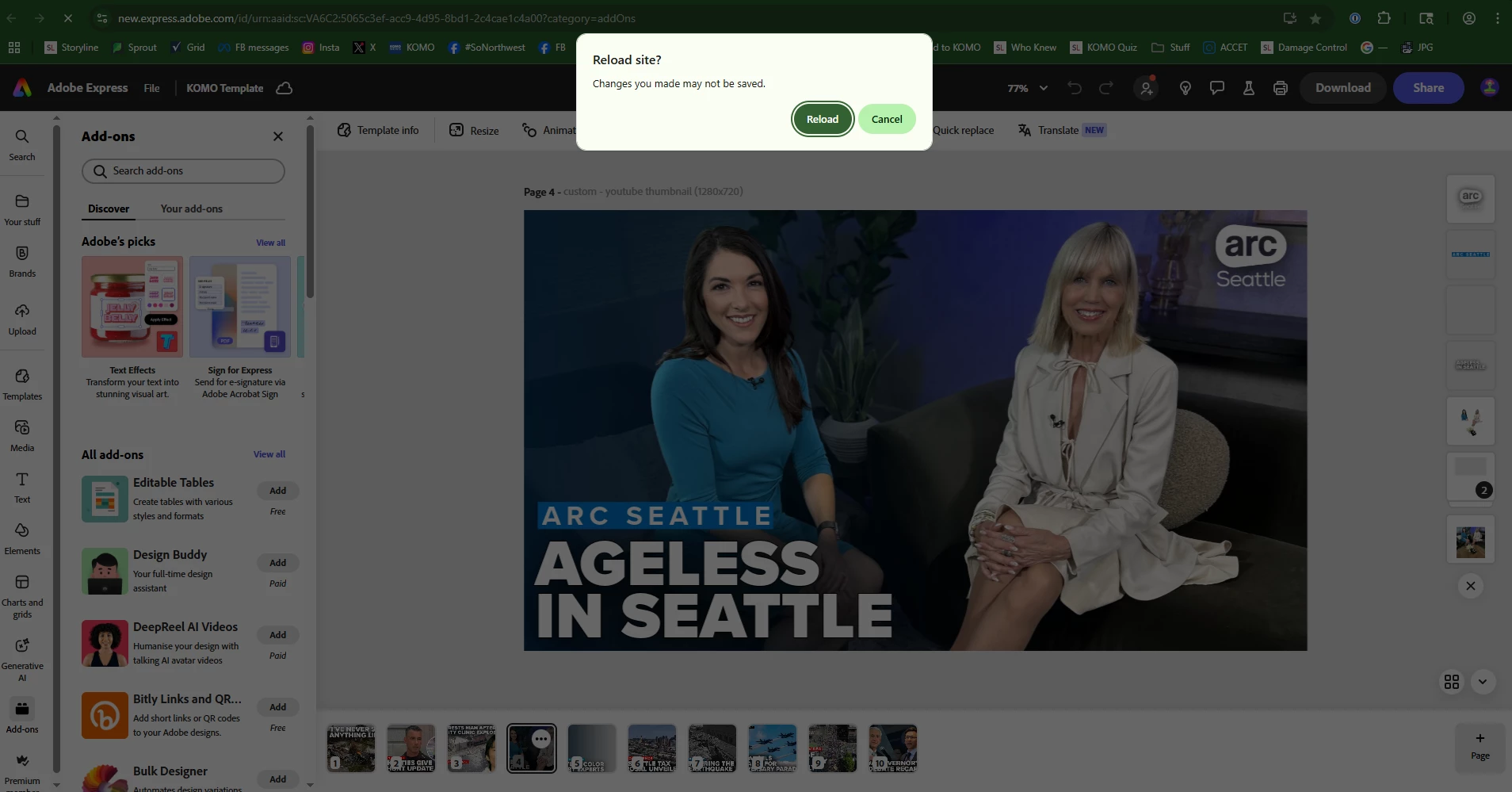The height and width of the screenshot is (792, 1512).
Task: Switch to Discover tab
Action: (109, 209)
